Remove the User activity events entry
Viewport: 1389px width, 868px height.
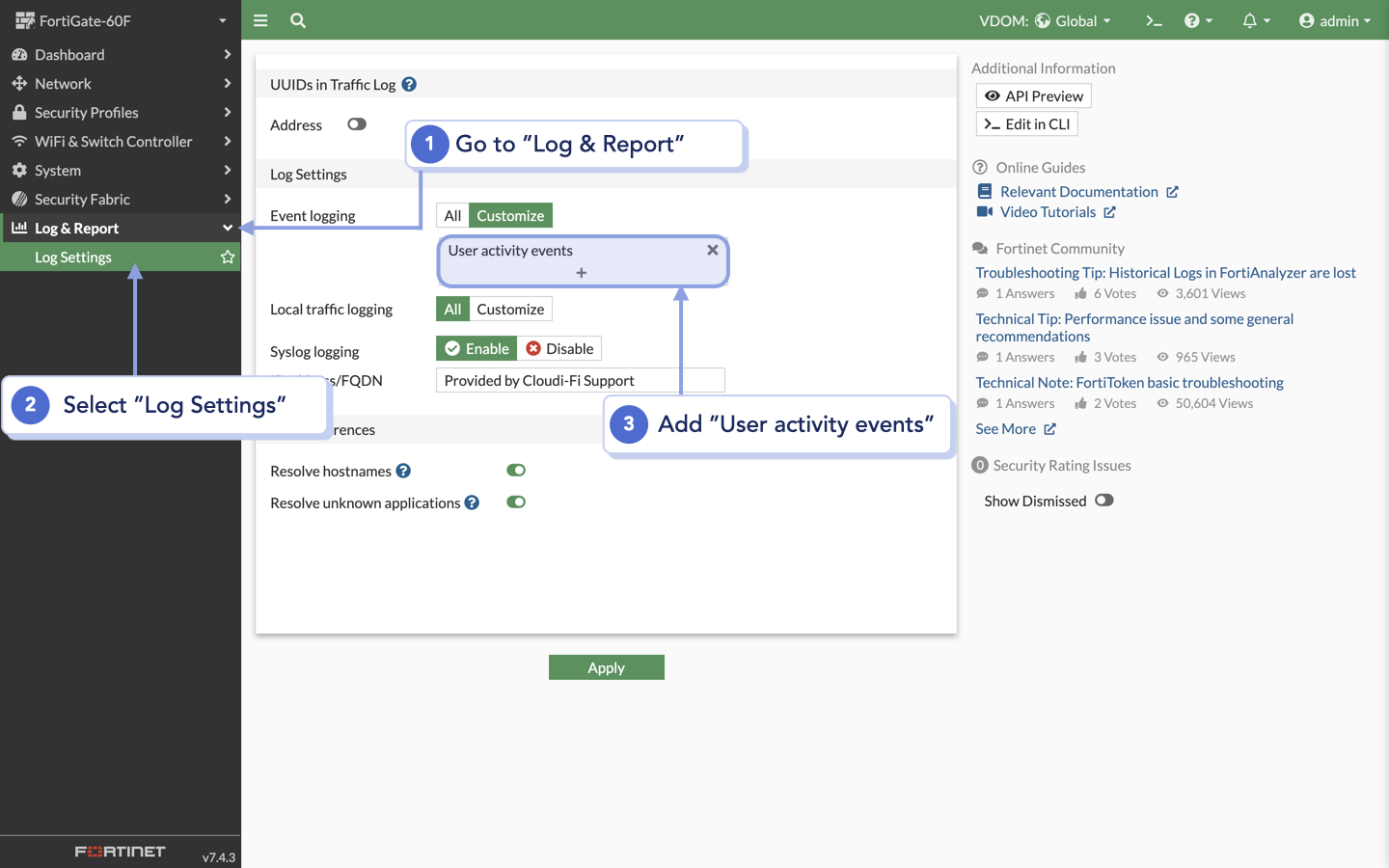713,249
